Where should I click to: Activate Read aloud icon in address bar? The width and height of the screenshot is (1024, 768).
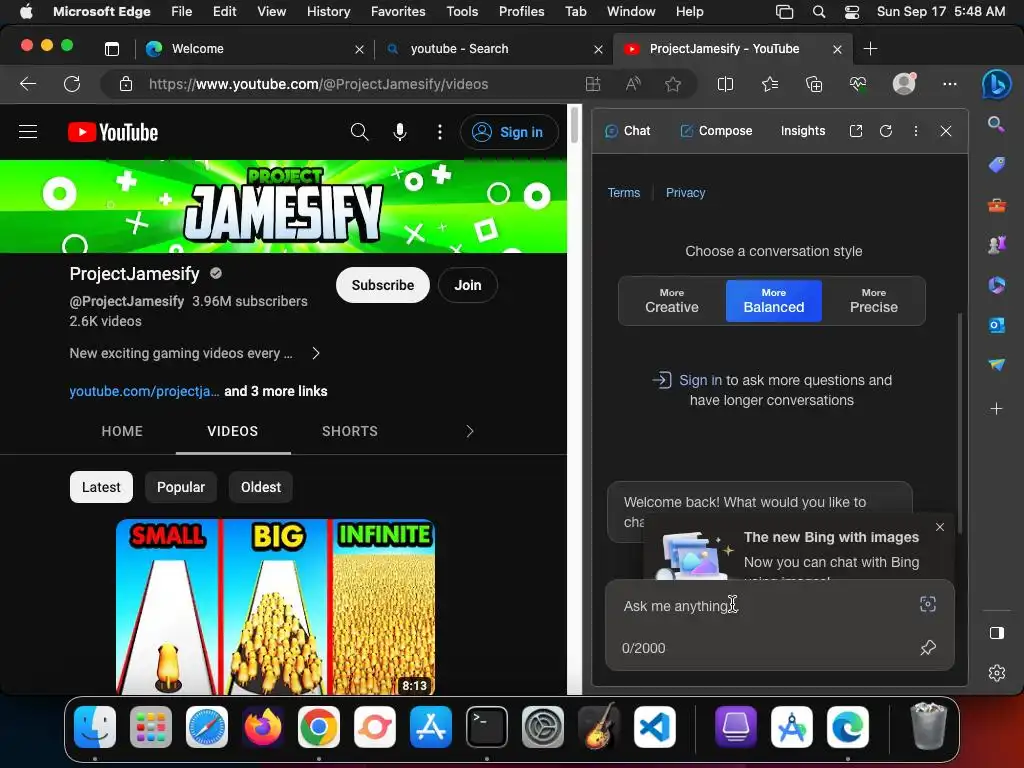[633, 84]
